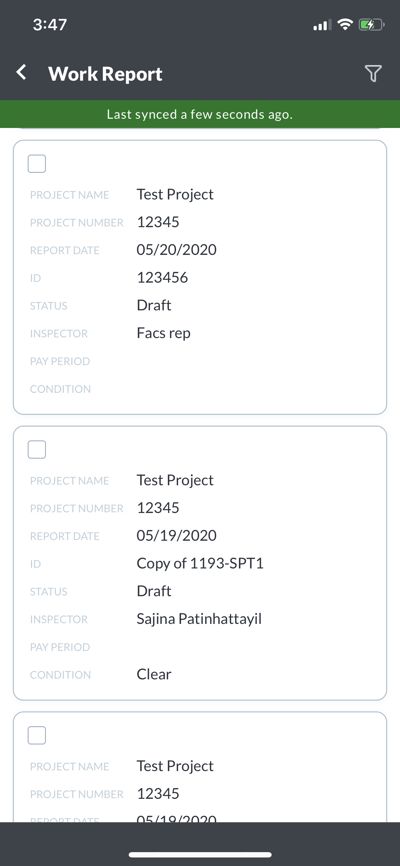400x866 pixels.
Task: Check the box for report ID 123456
Action: point(37,164)
